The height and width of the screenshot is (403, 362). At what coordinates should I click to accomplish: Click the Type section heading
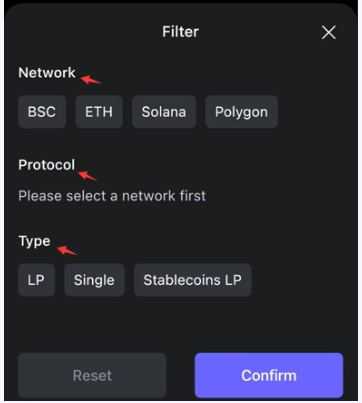coord(34,241)
